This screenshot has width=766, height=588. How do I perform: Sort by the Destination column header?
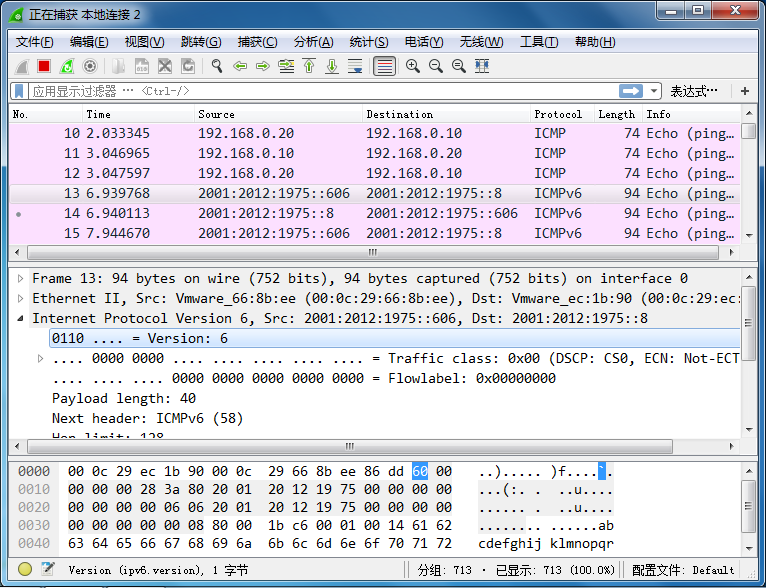(x=447, y=114)
